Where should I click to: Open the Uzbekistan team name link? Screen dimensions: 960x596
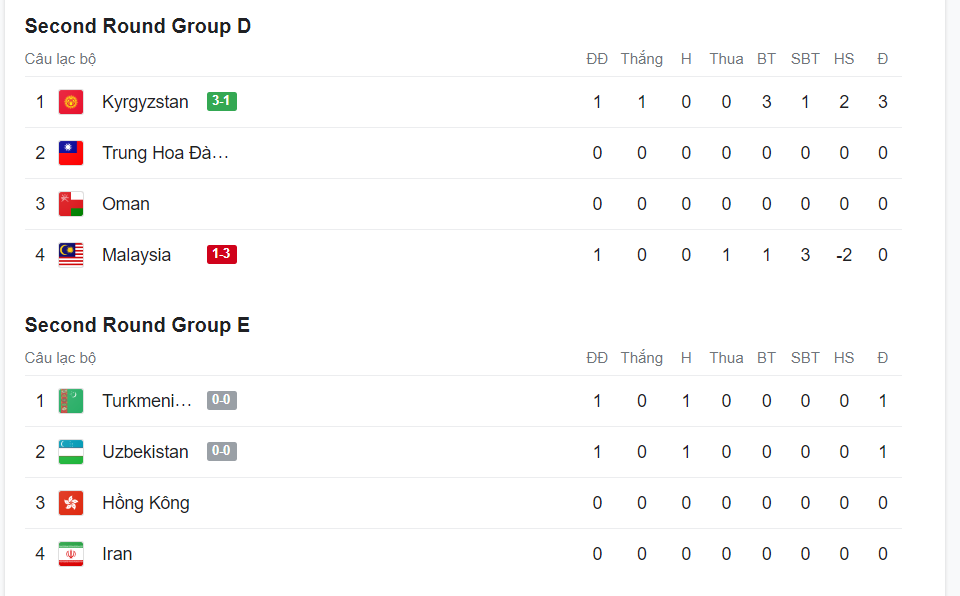pyautogui.click(x=145, y=452)
